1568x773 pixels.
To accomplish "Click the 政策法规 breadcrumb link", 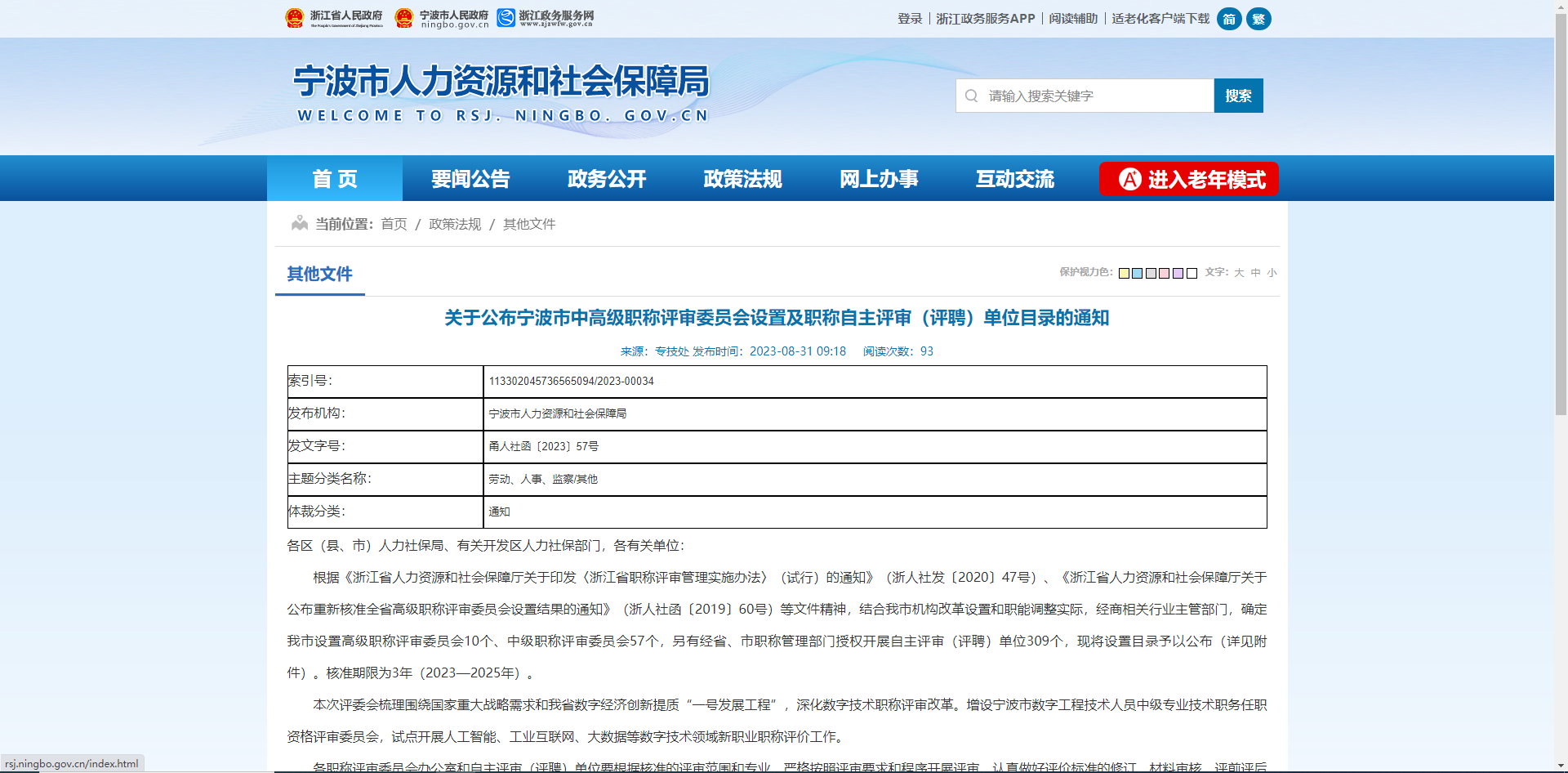I will coord(455,224).
